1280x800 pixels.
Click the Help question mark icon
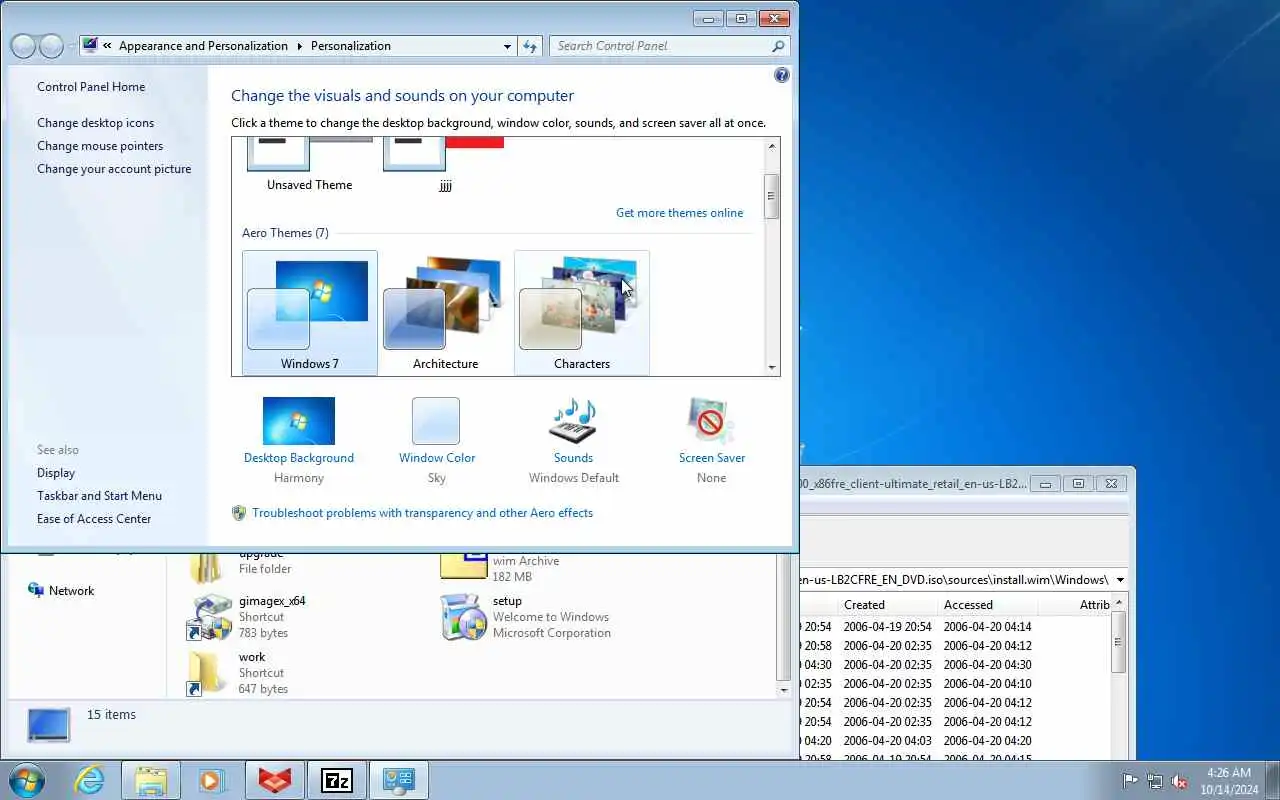pos(782,75)
